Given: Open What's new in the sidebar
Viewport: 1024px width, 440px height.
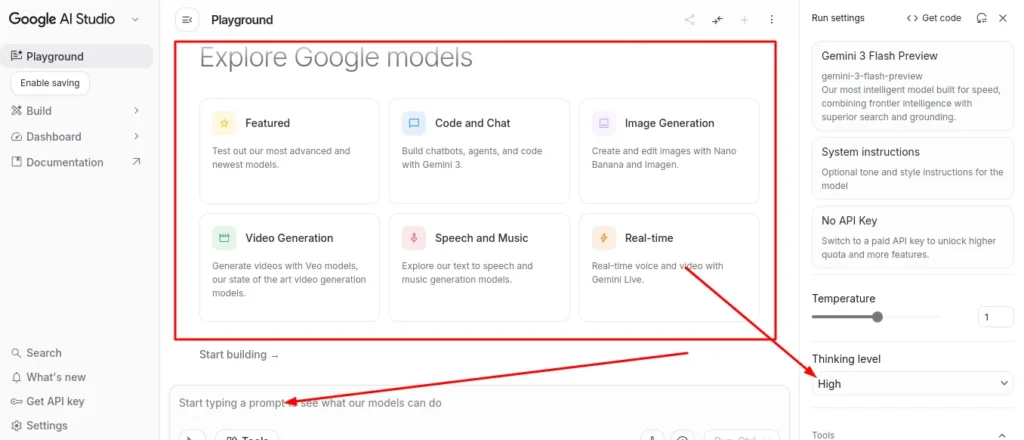Looking at the screenshot, I should (48, 377).
